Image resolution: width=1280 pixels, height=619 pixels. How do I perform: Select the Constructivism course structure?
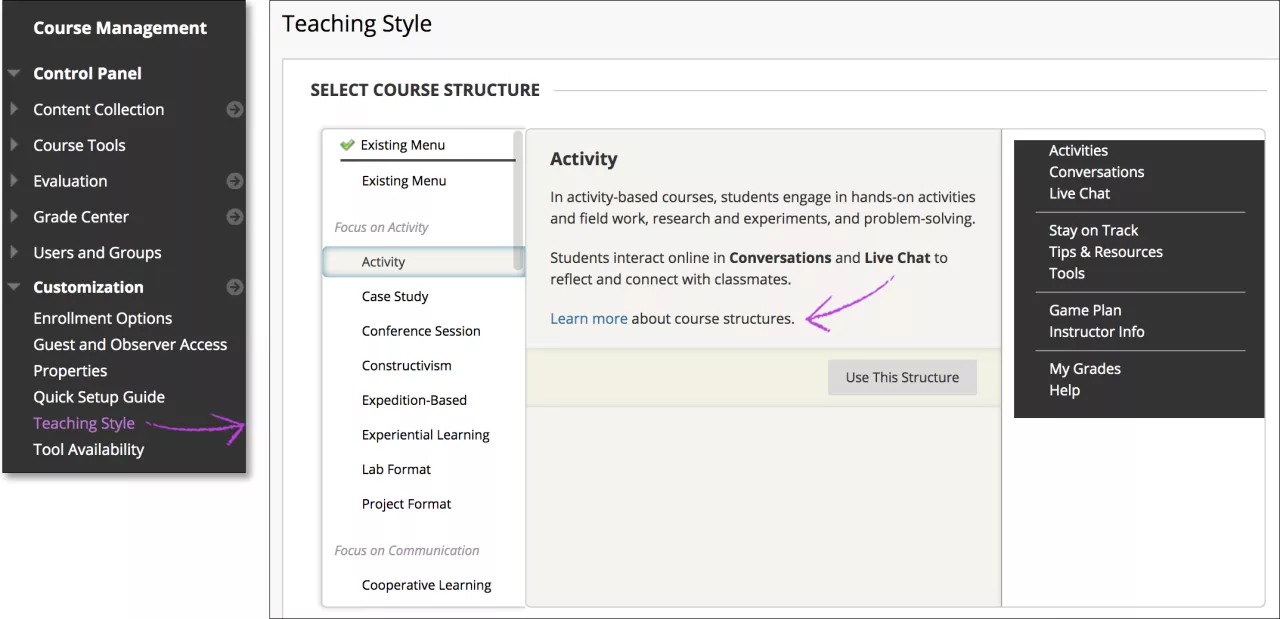pos(406,365)
